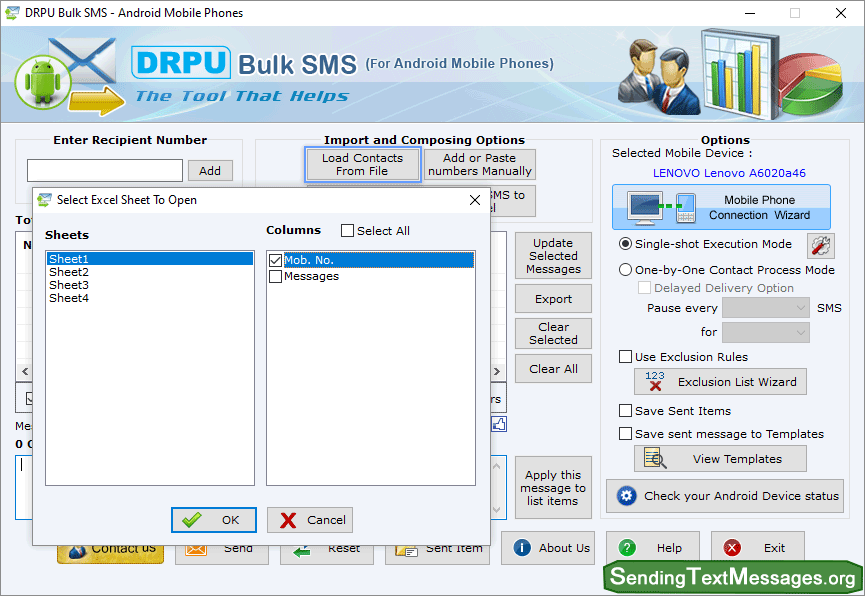This screenshot has height=596, width=865.
Task: Click the red X Cancel button
Action: [310, 520]
